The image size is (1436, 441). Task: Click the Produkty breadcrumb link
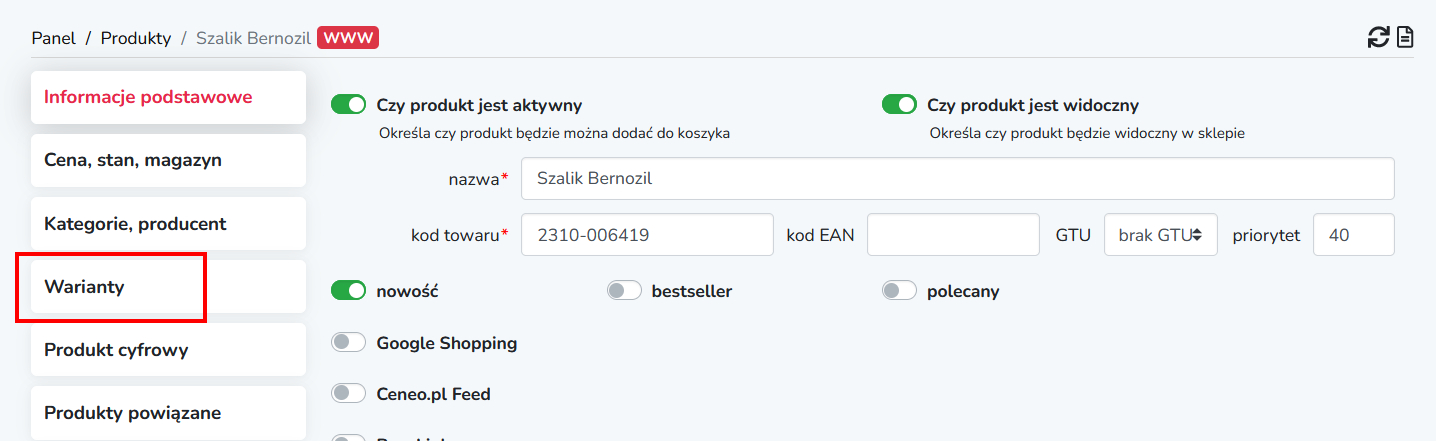[x=136, y=38]
